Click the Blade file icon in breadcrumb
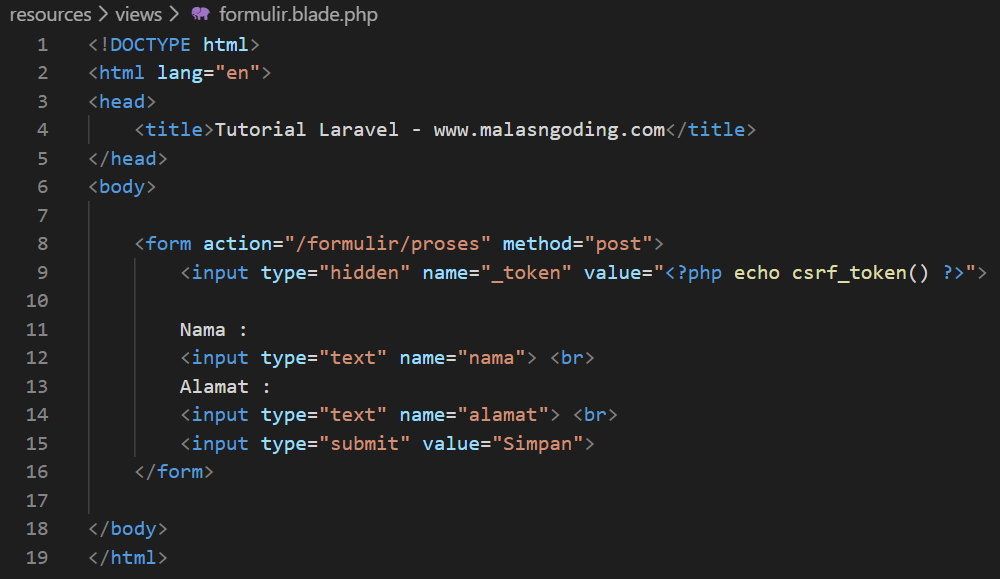This screenshot has width=1000, height=579. point(200,13)
